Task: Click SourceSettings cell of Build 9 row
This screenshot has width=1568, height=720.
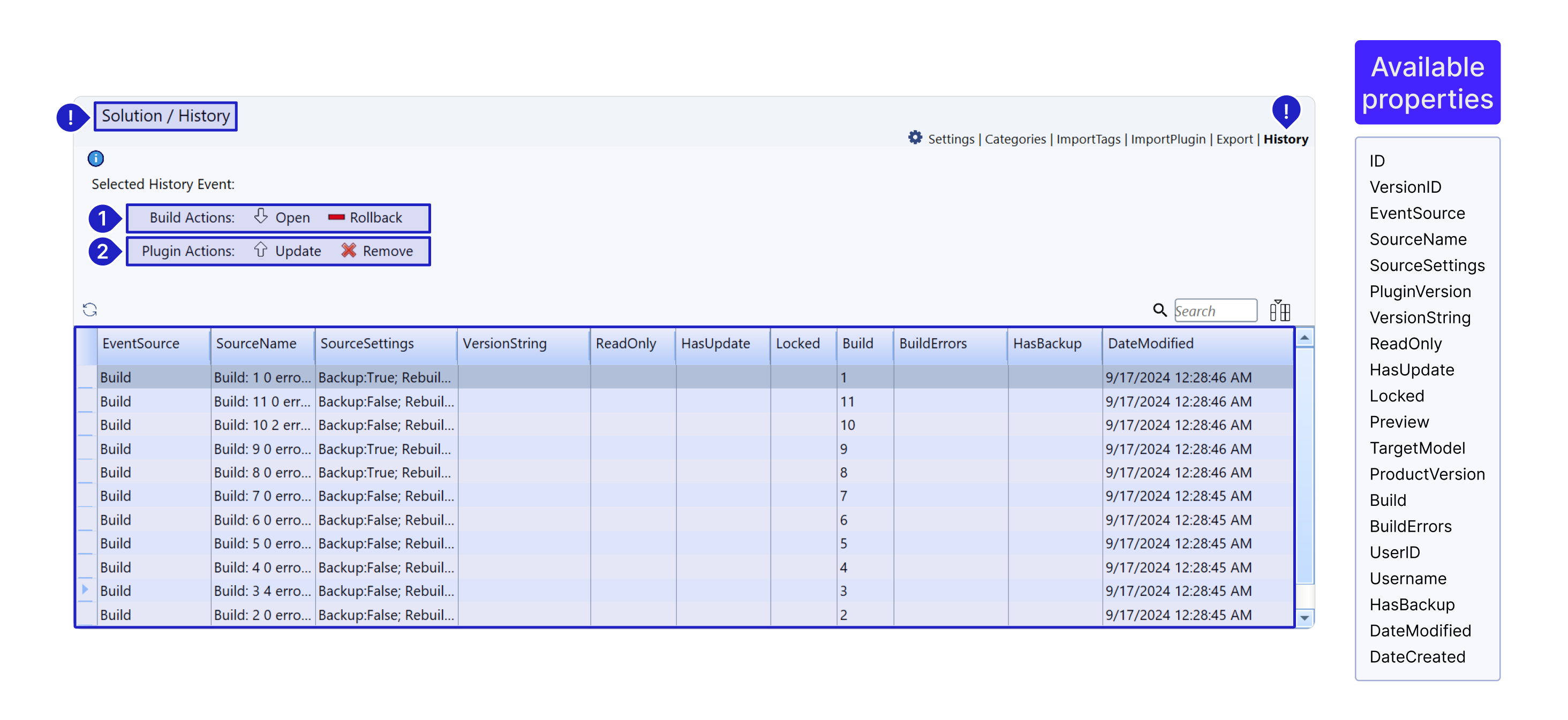Action: click(386, 449)
